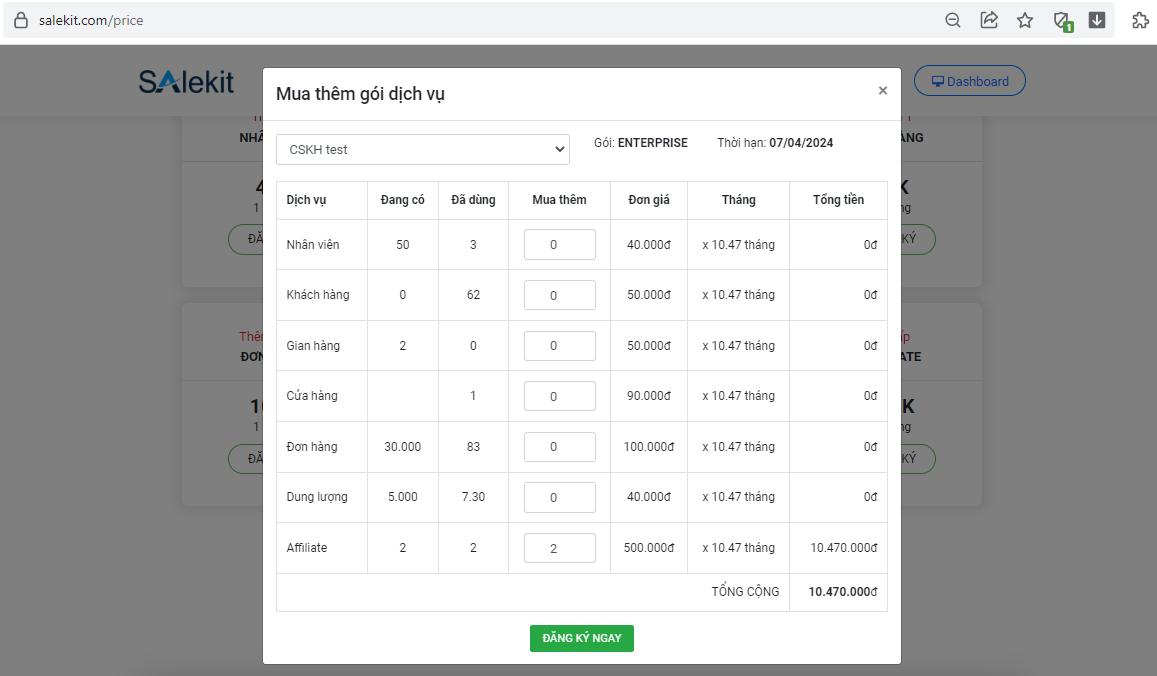
Task: Select the Gian hàng quantity input
Action: tap(559, 346)
